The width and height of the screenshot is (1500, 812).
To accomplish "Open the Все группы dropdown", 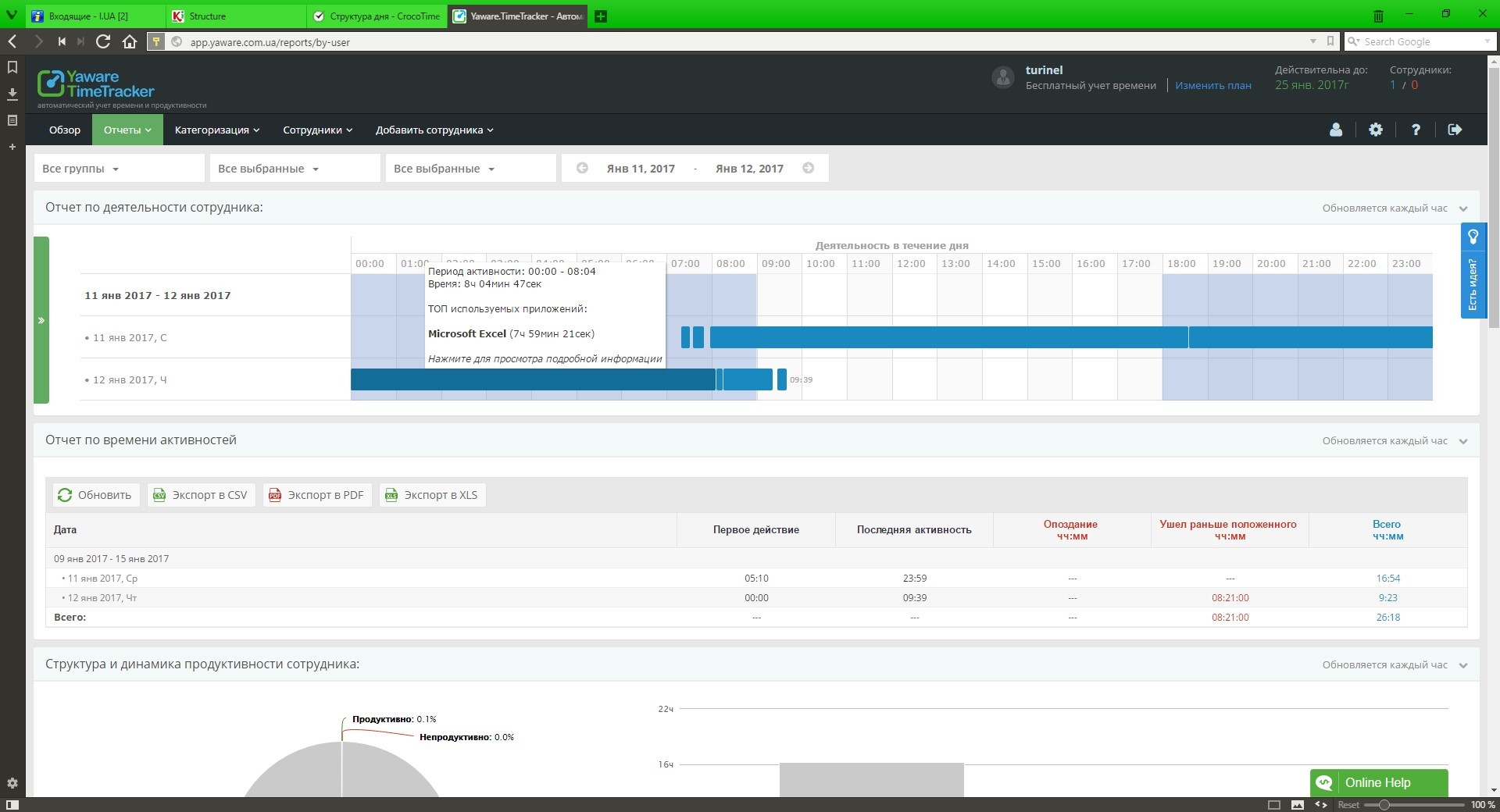I will click(x=119, y=168).
